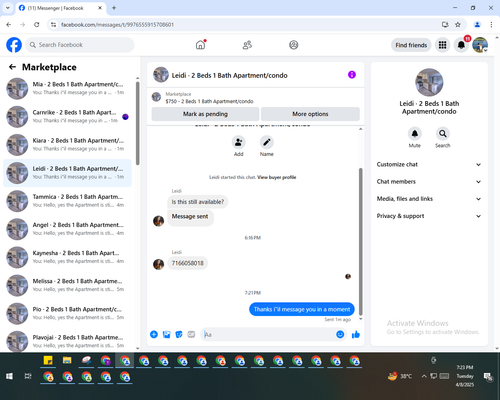This screenshot has height=400, width=500.
Task: Open the tab search dropdown arrow
Action: click(x=8, y=8)
